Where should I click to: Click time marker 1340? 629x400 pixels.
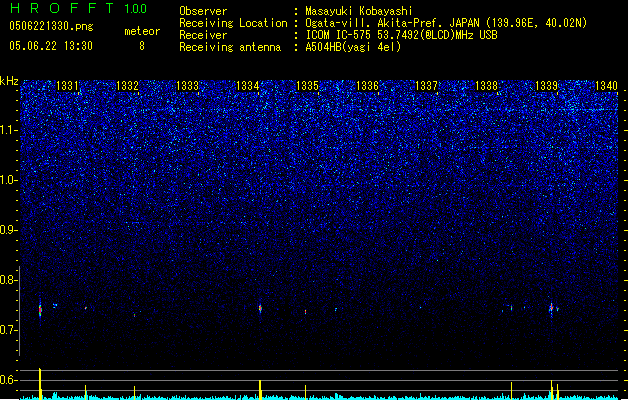[606, 85]
